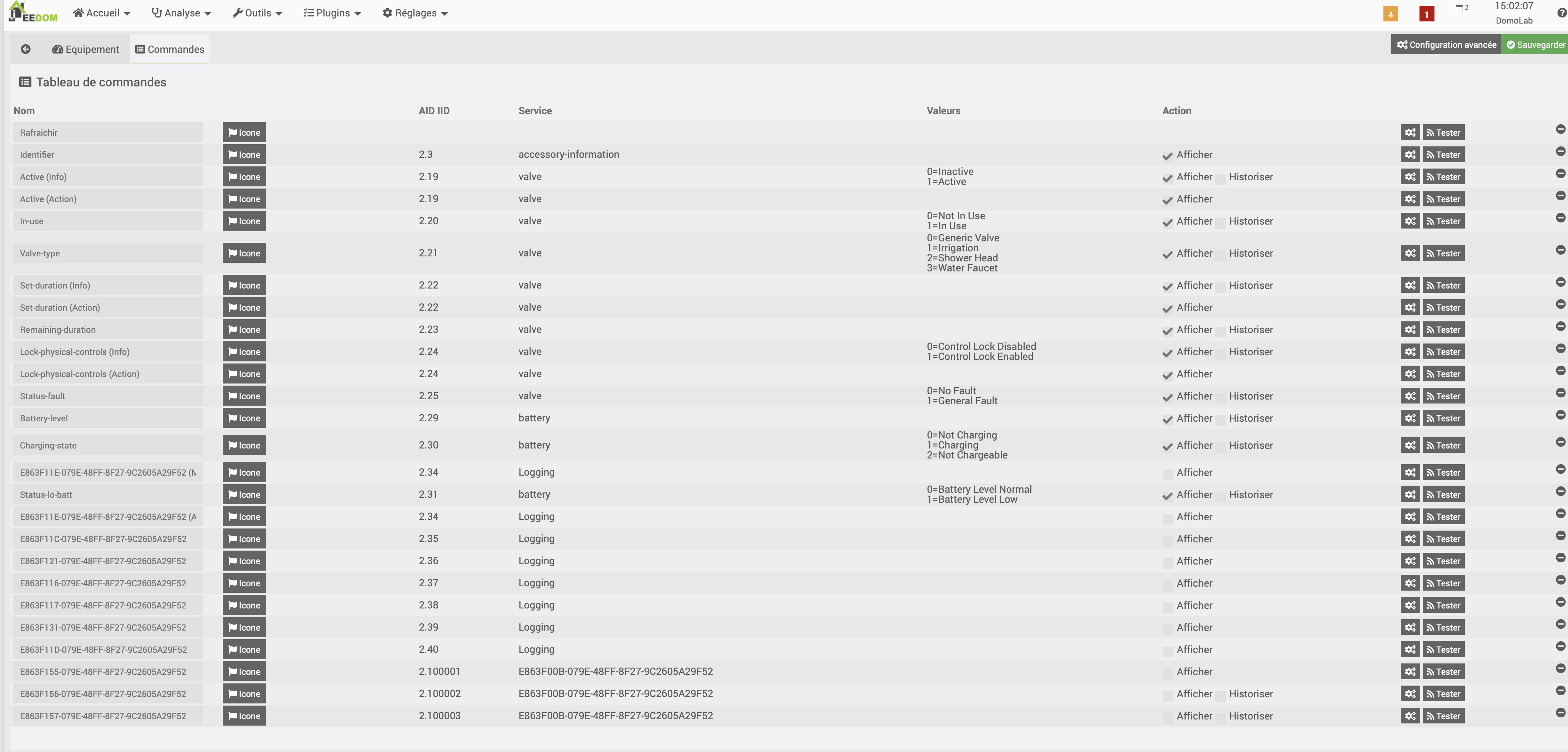1568x752 pixels.
Task: Open gear settings for Remaining-duration row
Action: coord(1410,330)
